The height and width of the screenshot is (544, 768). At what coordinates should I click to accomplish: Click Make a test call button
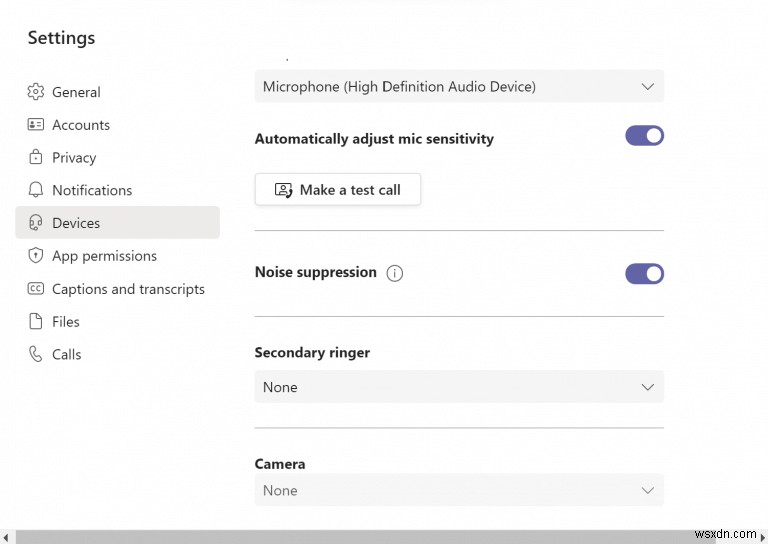(337, 189)
